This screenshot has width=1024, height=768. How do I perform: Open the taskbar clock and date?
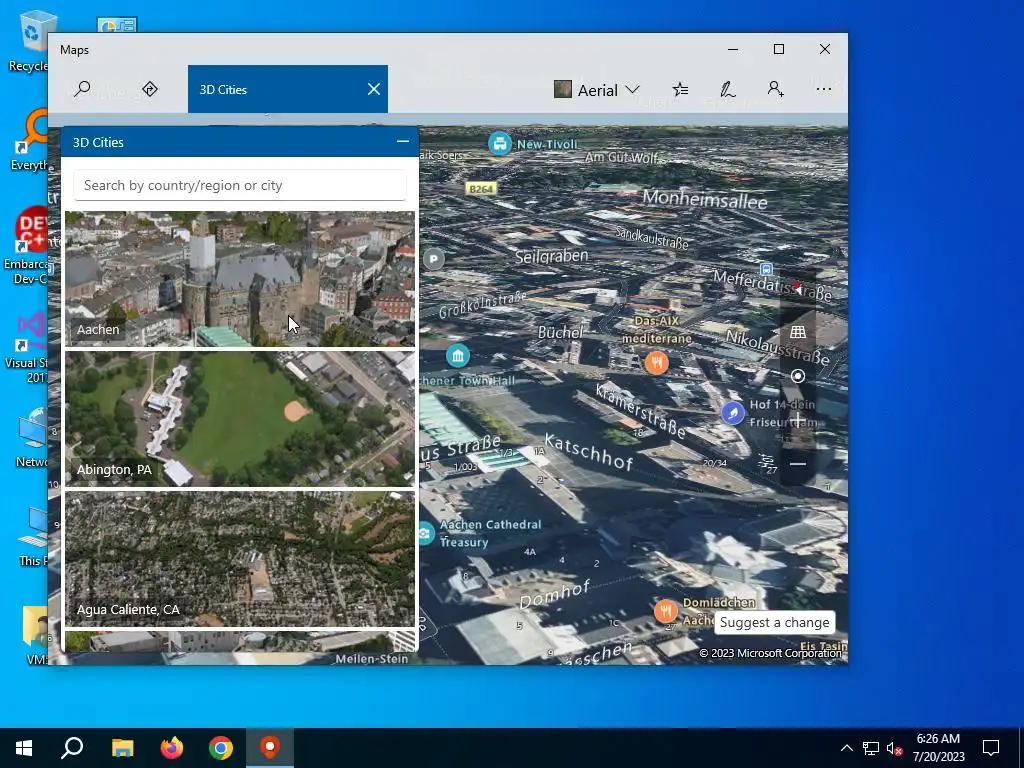click(938, 748)
